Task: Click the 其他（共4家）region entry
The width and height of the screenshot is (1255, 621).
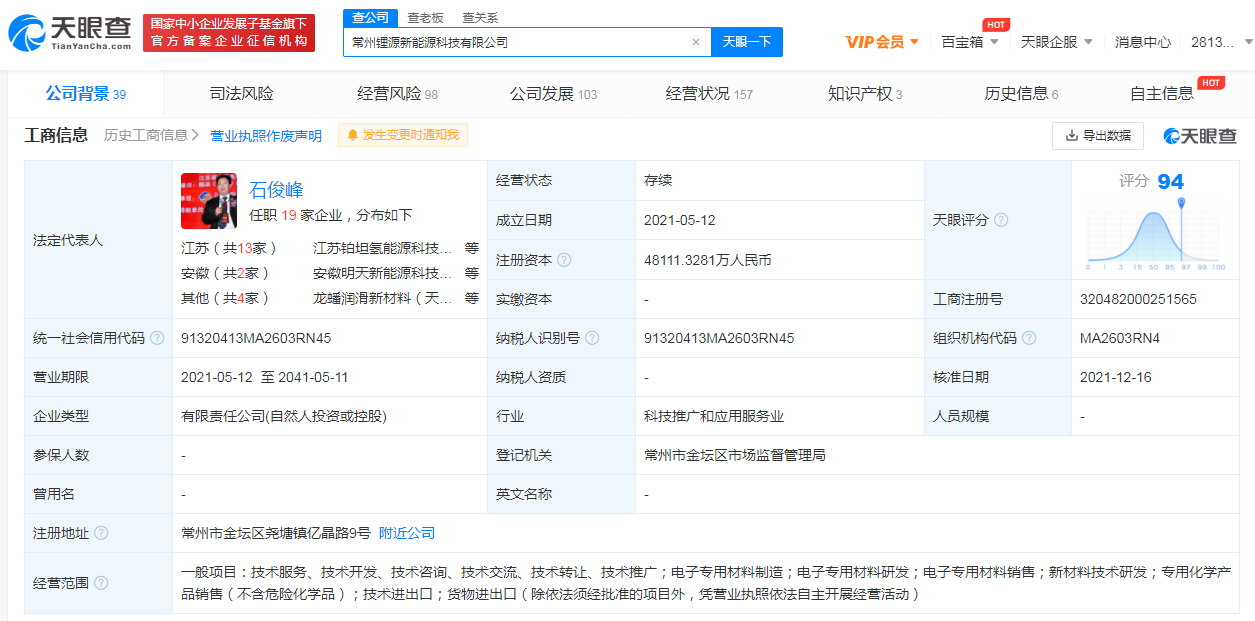Action: click(225, 298)
